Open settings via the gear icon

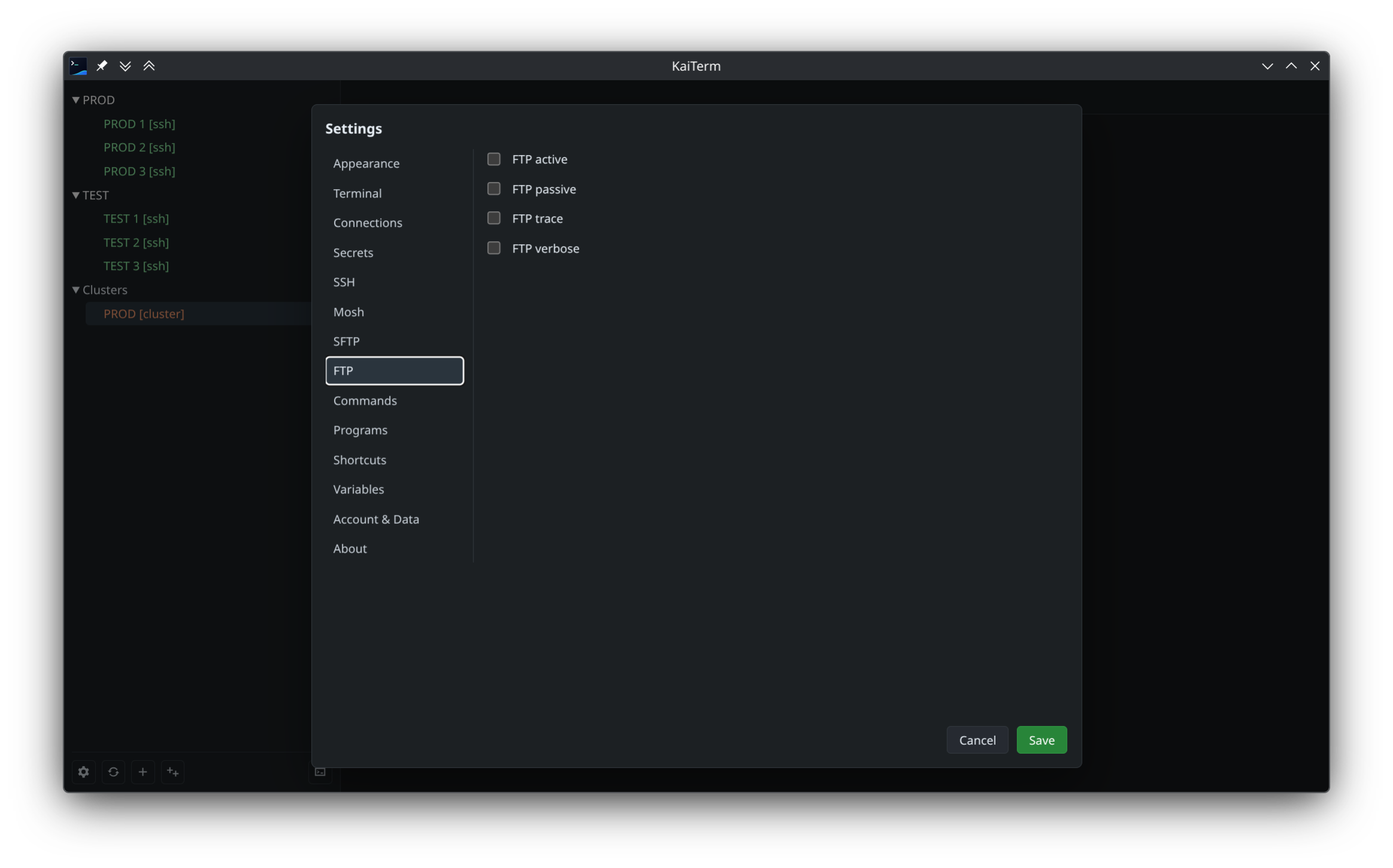84,772
